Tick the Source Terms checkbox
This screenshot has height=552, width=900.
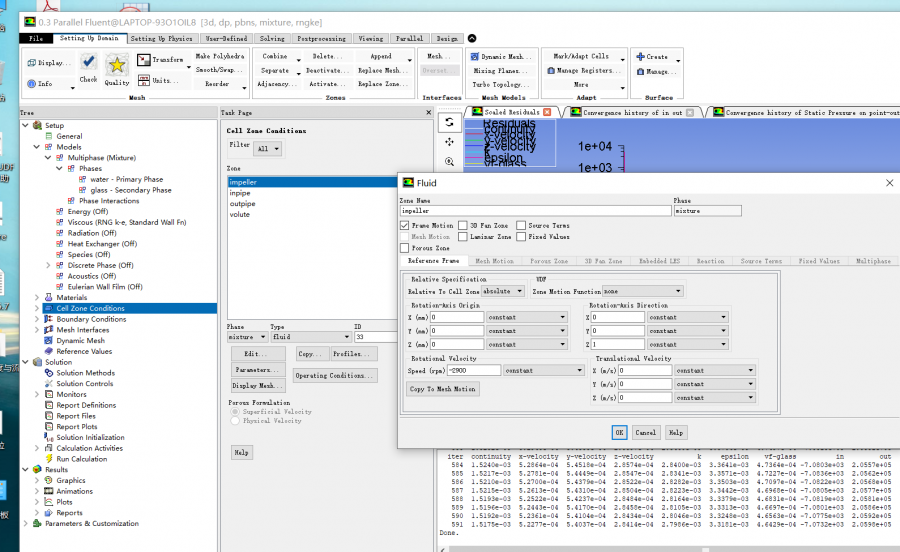click(x=521, y=226)
